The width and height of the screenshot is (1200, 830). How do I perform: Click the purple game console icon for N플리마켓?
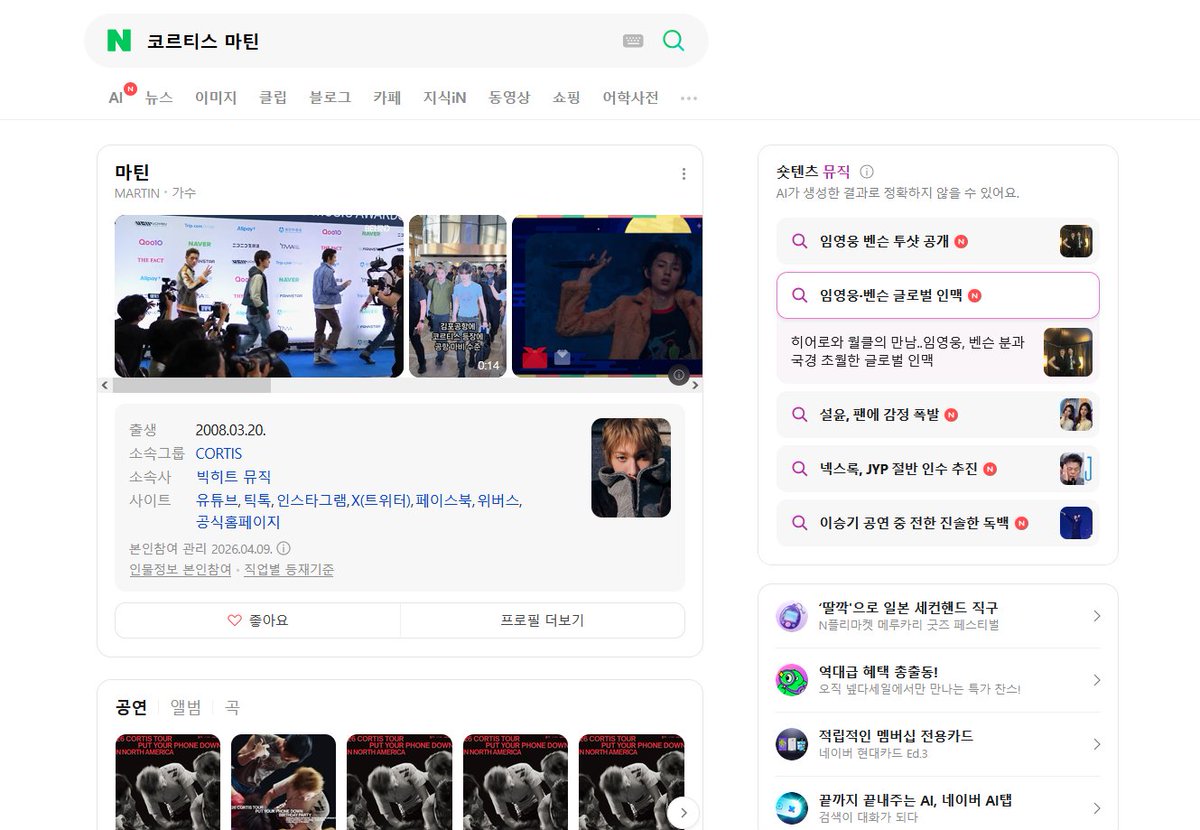792,616
